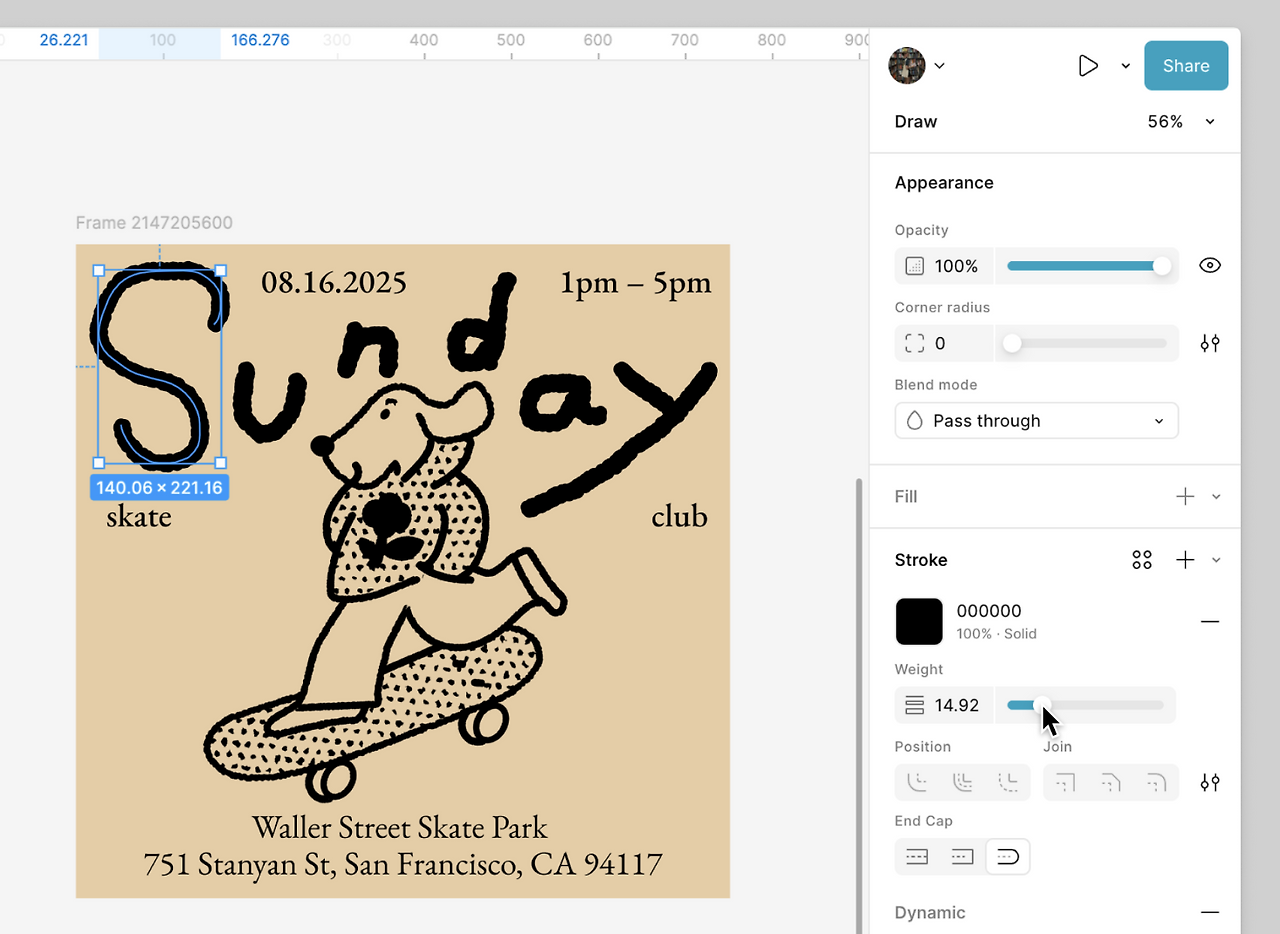Add a new stroke

[1185, 560]
